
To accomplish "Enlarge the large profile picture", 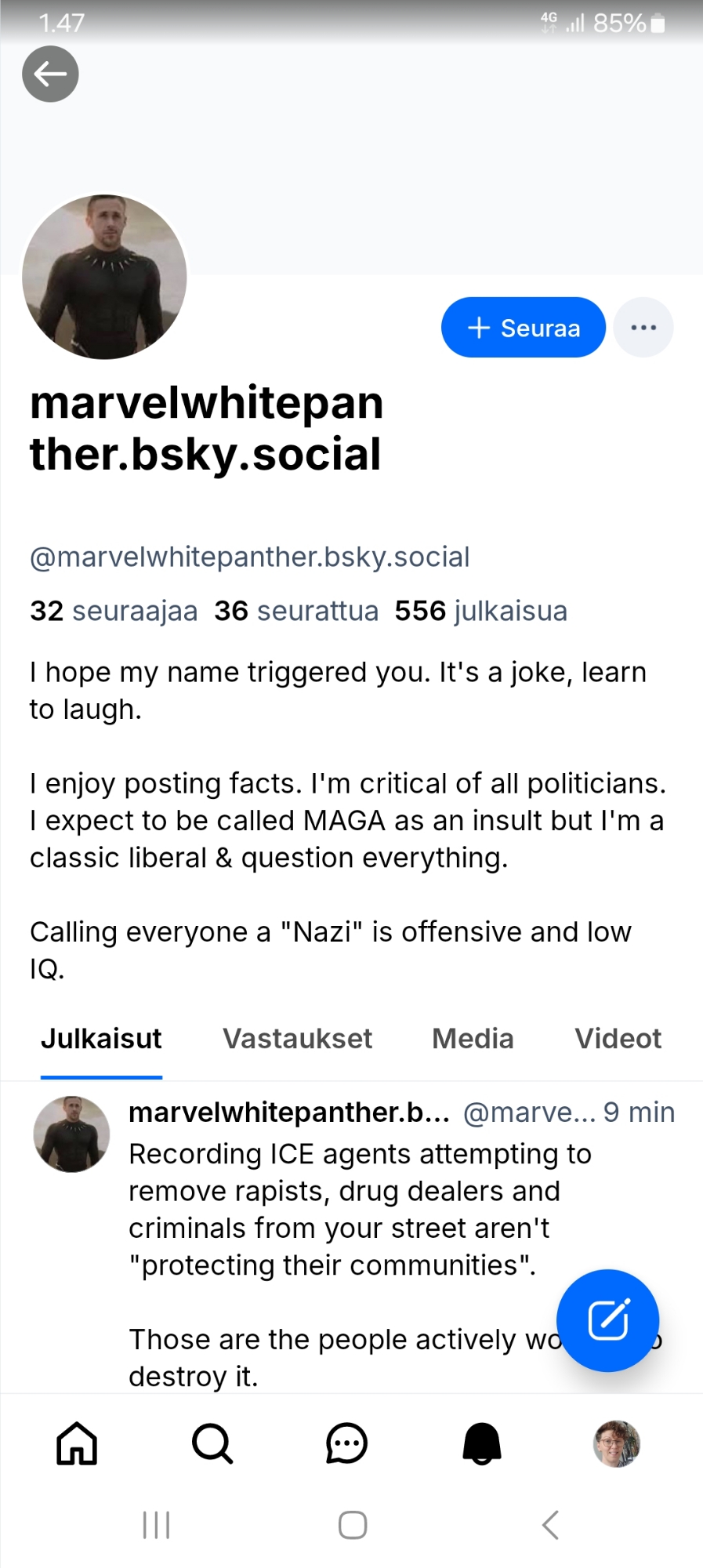I will (105, 277).
